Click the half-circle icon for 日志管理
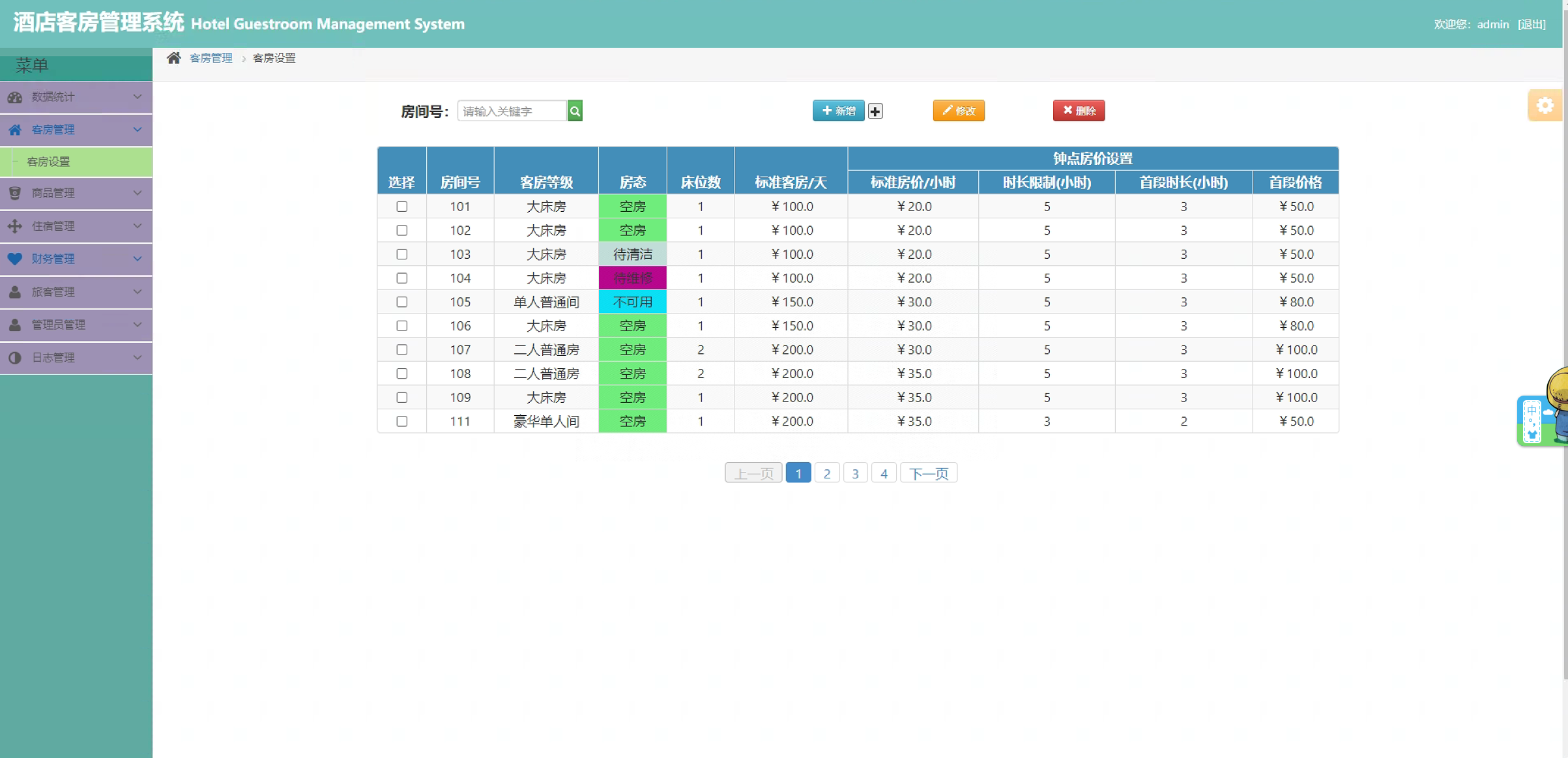The height and width of the screenshot is (758, 1568). (x=15, y=358)
